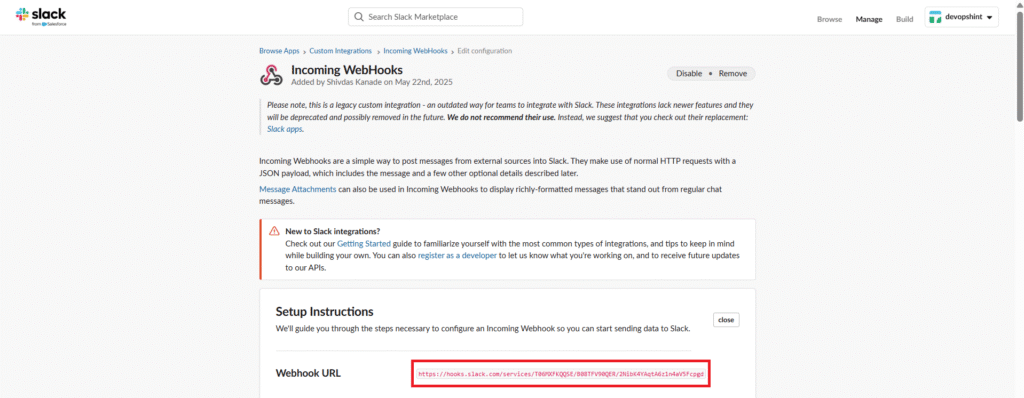This screenshot has width=1024, height=398.
Task: Select the Incoming WebHooks app icon
Action: coord(271,75)
